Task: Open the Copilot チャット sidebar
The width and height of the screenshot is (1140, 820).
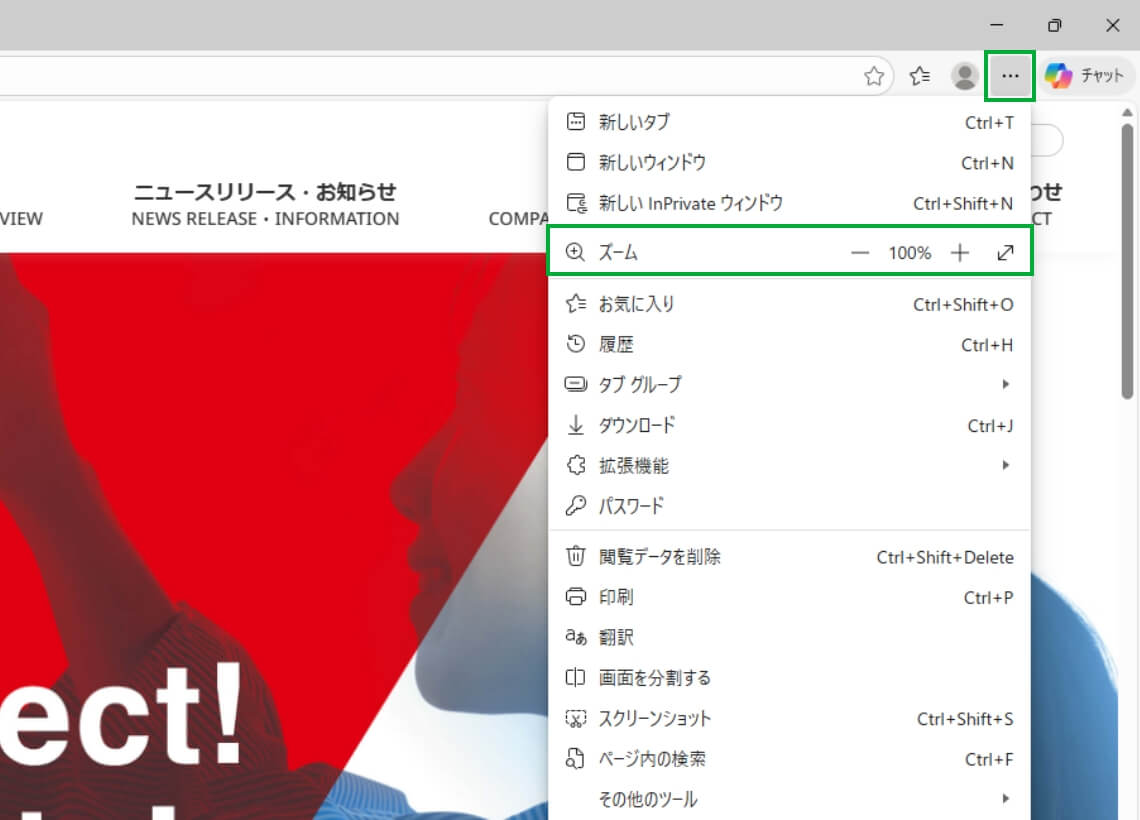Action: [x=1086, y=75]
